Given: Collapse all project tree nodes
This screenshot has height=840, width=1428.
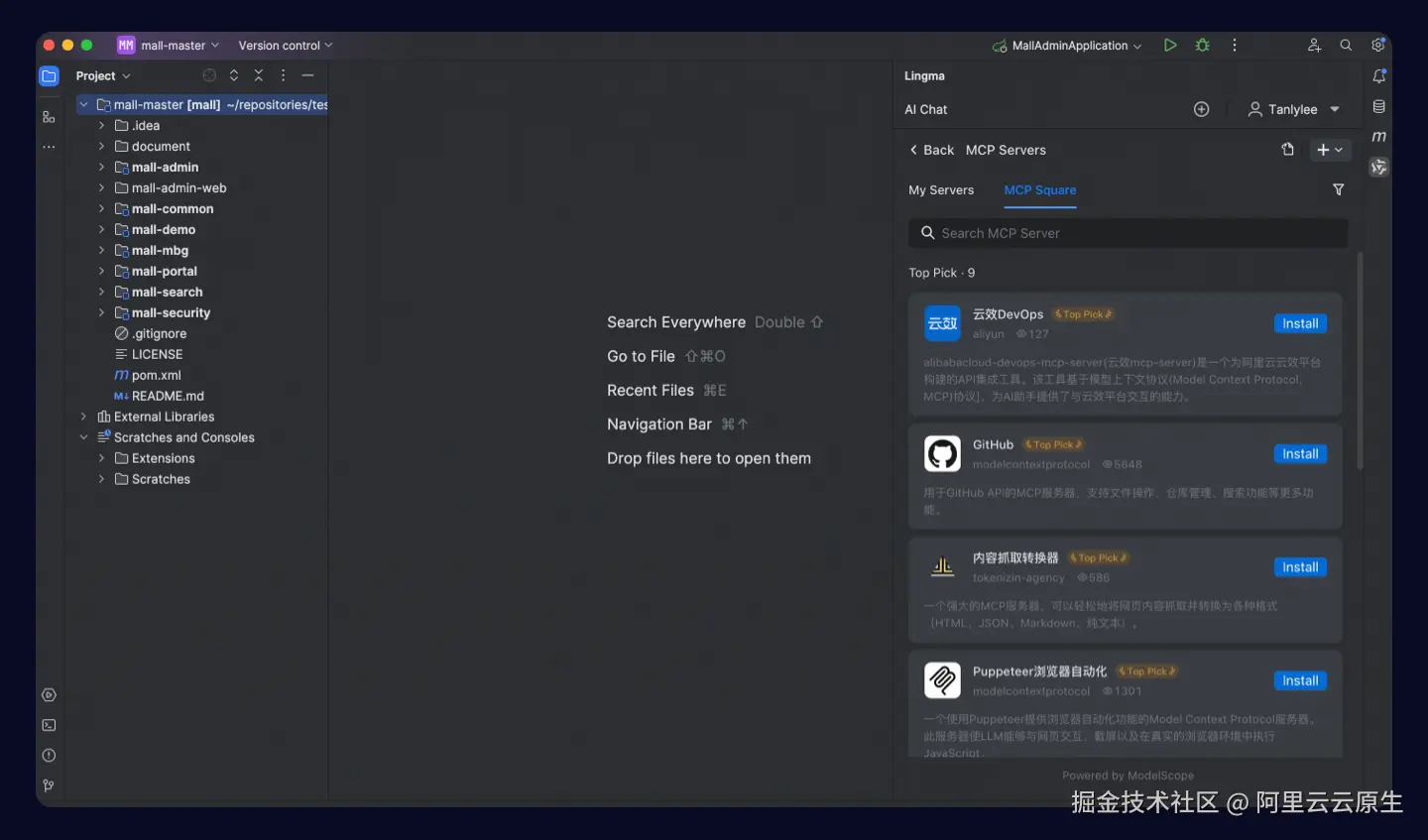Looking at the screenshot, I should click(x=259, y=75).
